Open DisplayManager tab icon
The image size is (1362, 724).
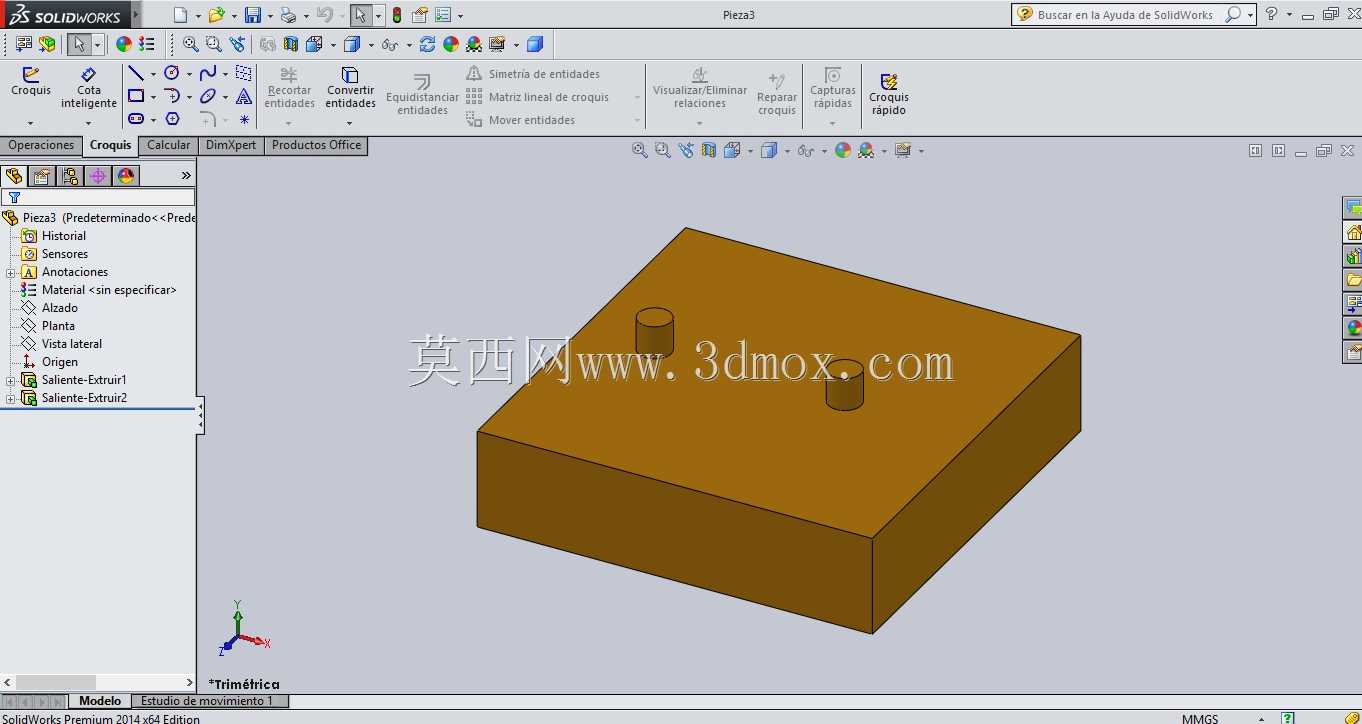coord(126,176)
